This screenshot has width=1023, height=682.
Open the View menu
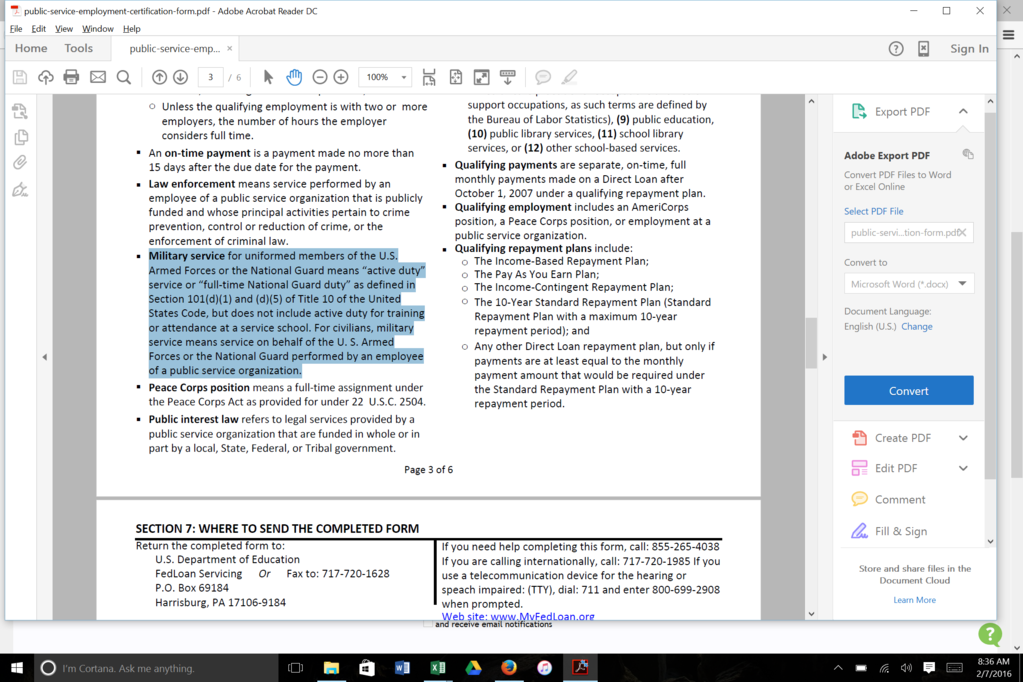point(64,29)
